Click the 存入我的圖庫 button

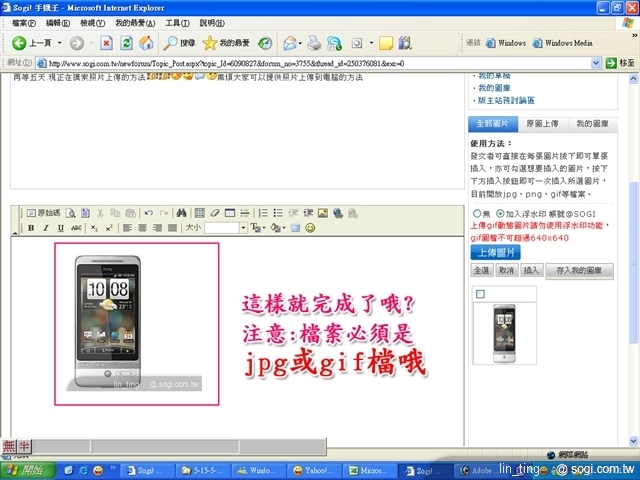tap(580, 271)
